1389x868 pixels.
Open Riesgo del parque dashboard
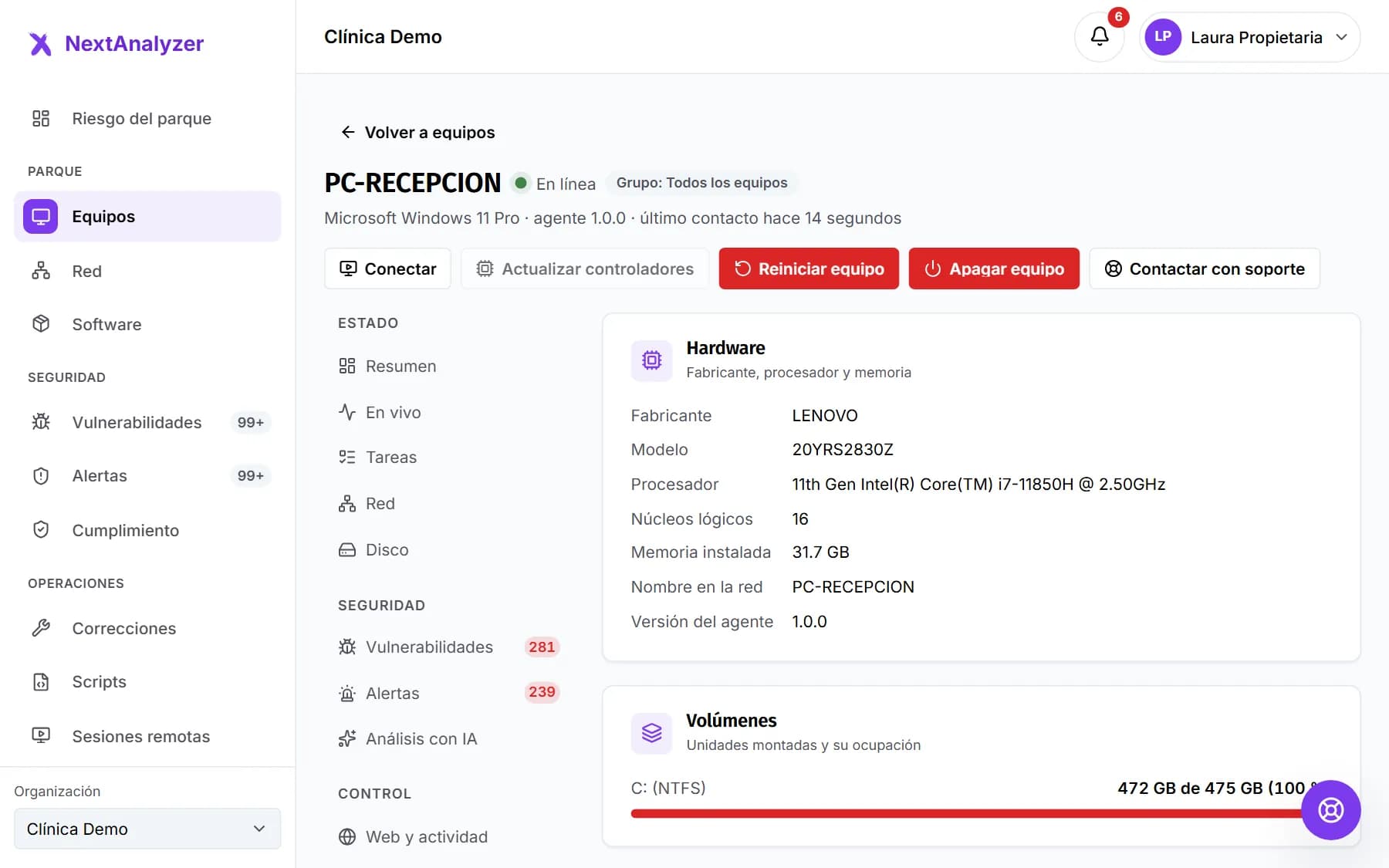(x=147, y=118)
